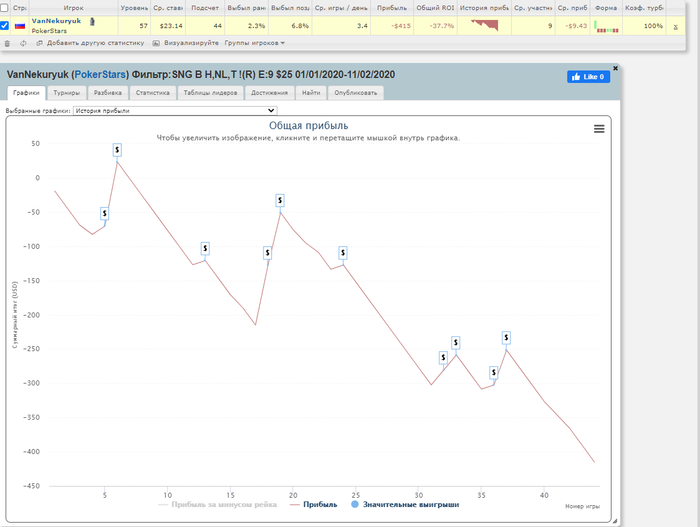Open the Опубликовать tab
This screenshot has height=527, width=700.
(x=356, y=93)
